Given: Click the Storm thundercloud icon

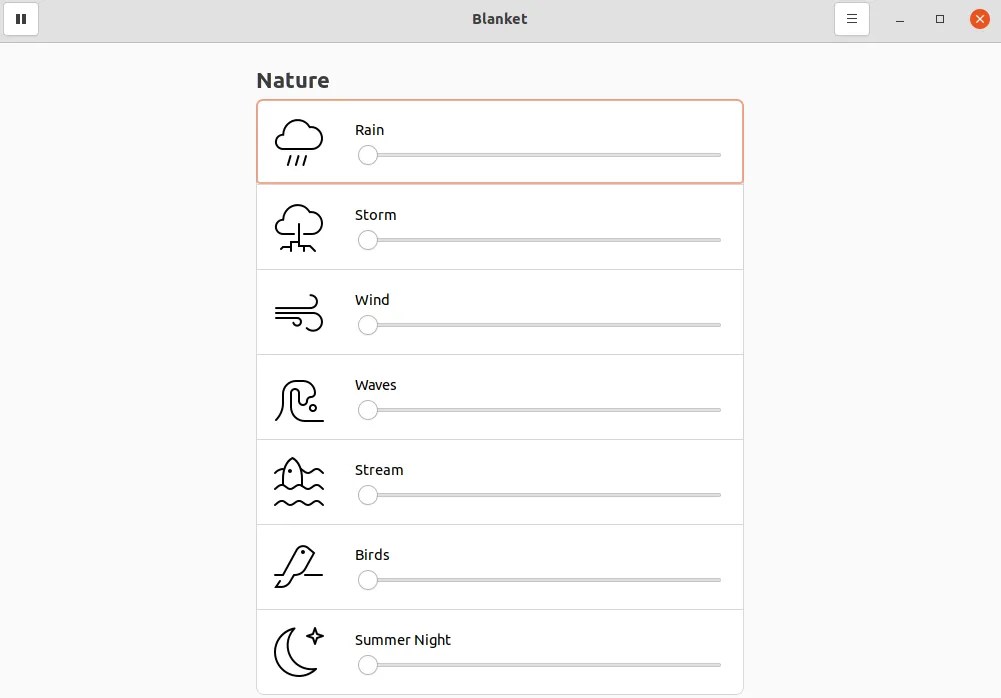Looking at the screenshot, I should (x=298, y=227).
